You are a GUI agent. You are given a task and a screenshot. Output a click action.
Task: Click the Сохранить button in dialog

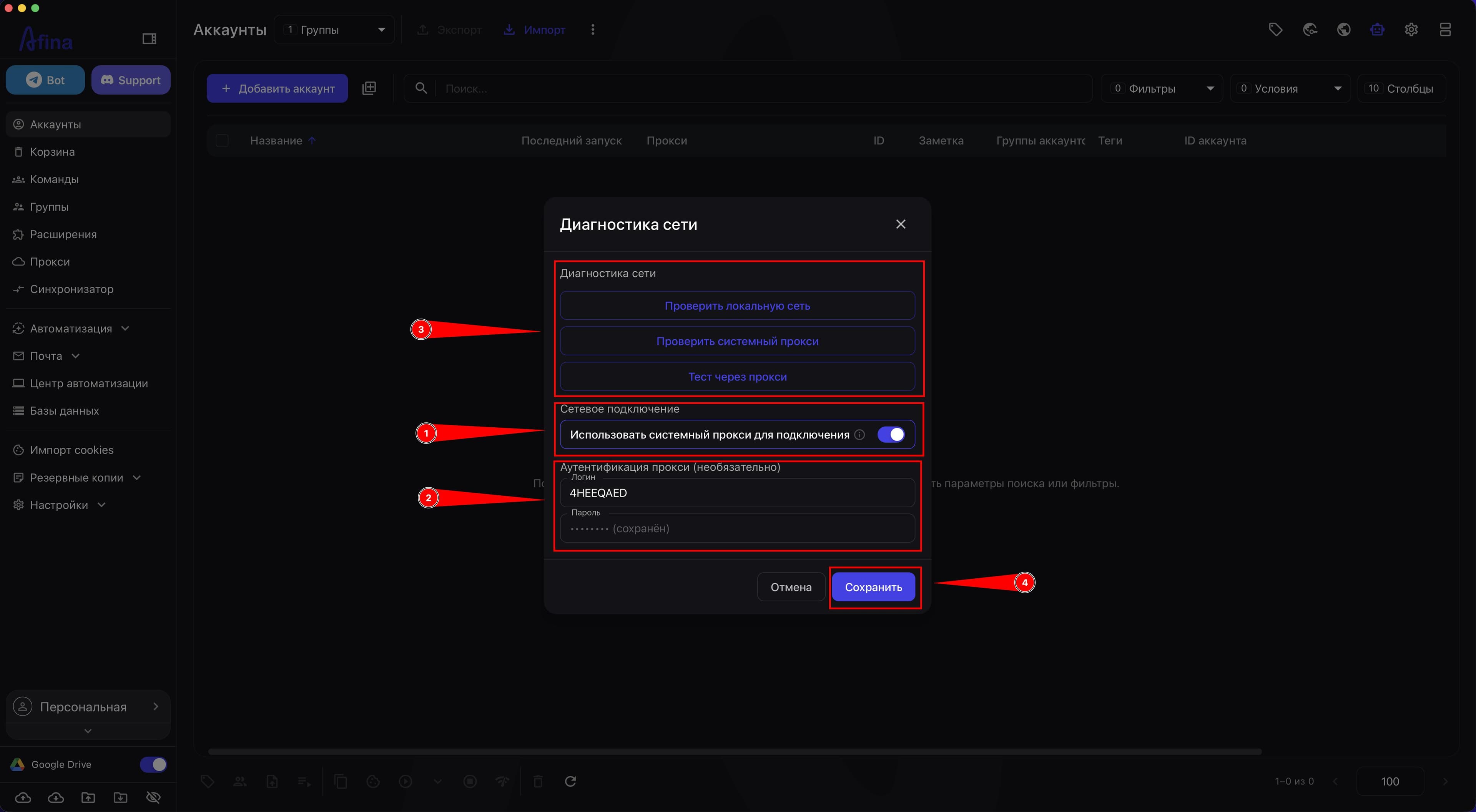click(x=873, y=587)
